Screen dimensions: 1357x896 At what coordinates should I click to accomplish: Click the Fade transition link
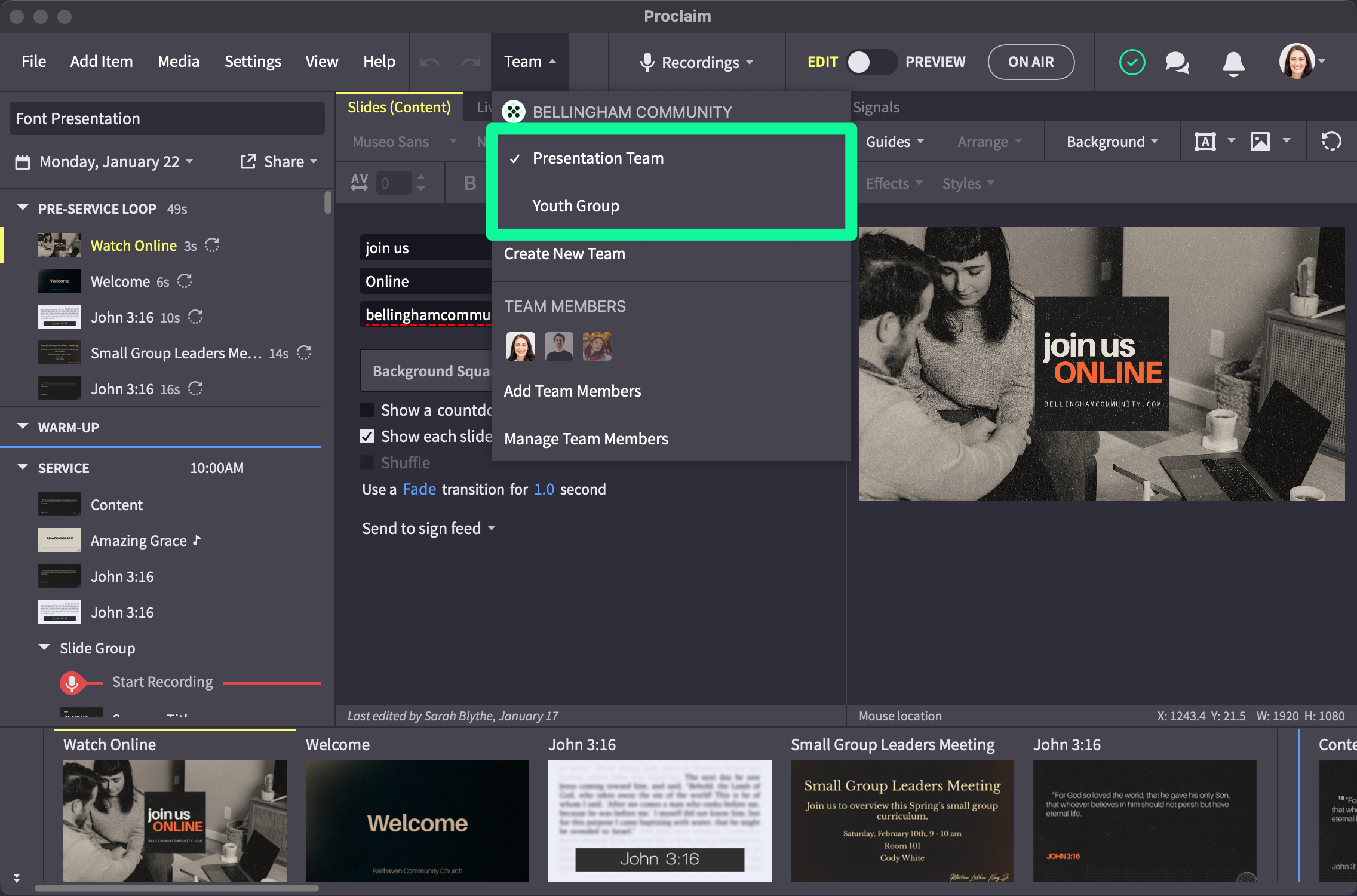click(419, 489)
